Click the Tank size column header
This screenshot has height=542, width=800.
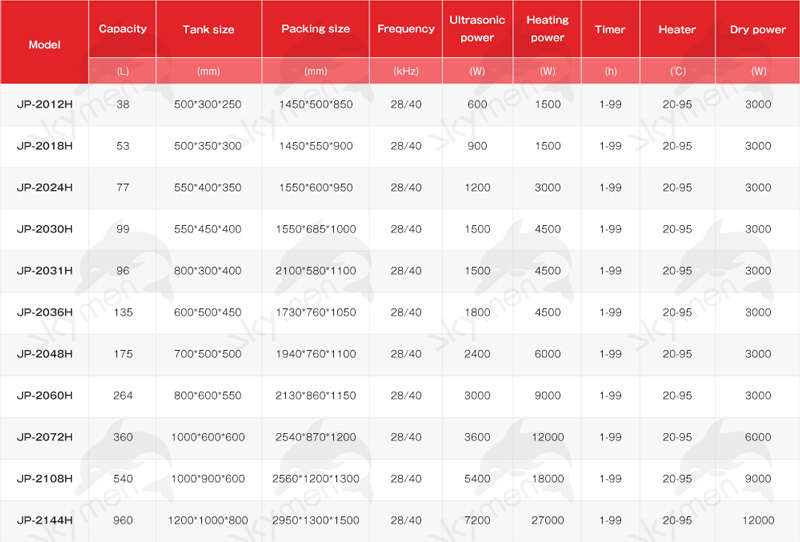[x=208, y=29]
